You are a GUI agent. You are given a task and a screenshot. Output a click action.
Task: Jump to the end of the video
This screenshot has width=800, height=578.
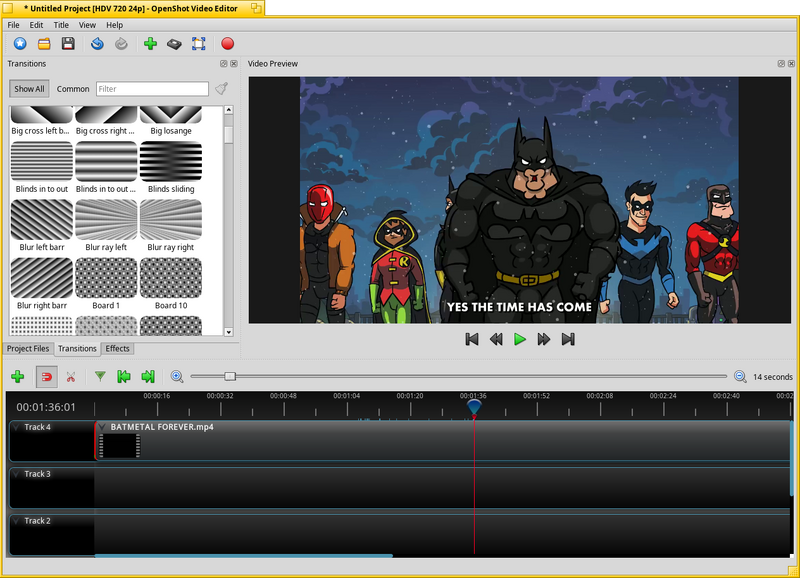pos(568,339)
